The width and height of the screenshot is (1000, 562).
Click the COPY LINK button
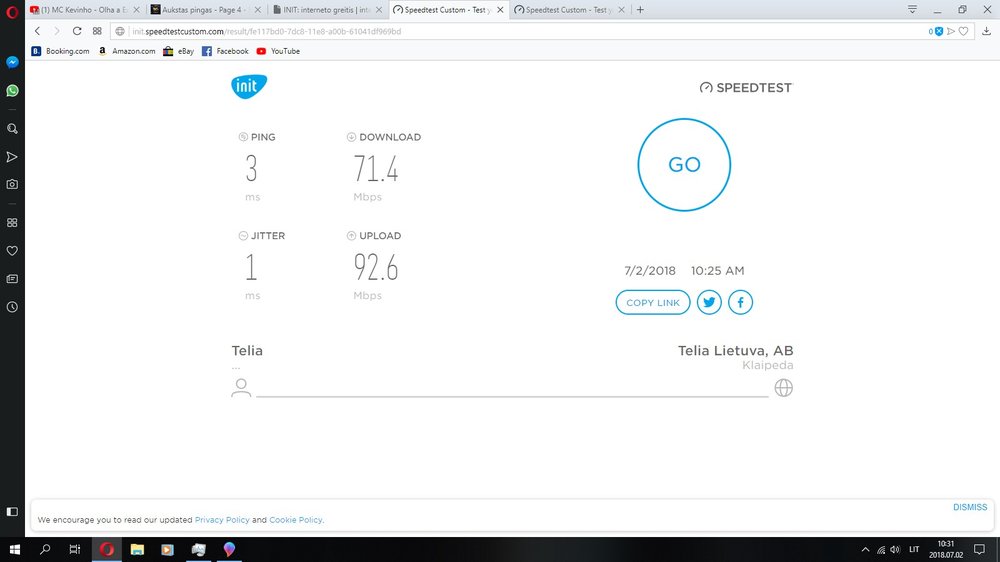pyautogui.click(x=653, y=302)
